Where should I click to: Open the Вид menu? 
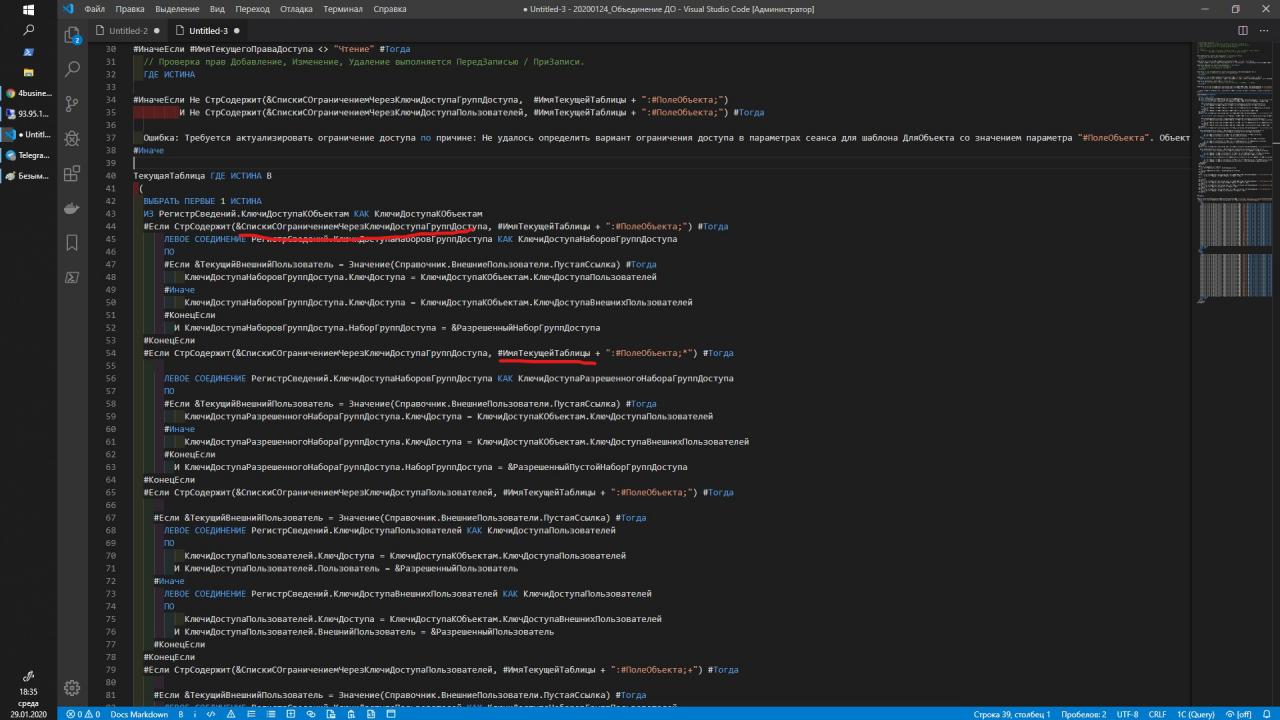tap(216, 9)
